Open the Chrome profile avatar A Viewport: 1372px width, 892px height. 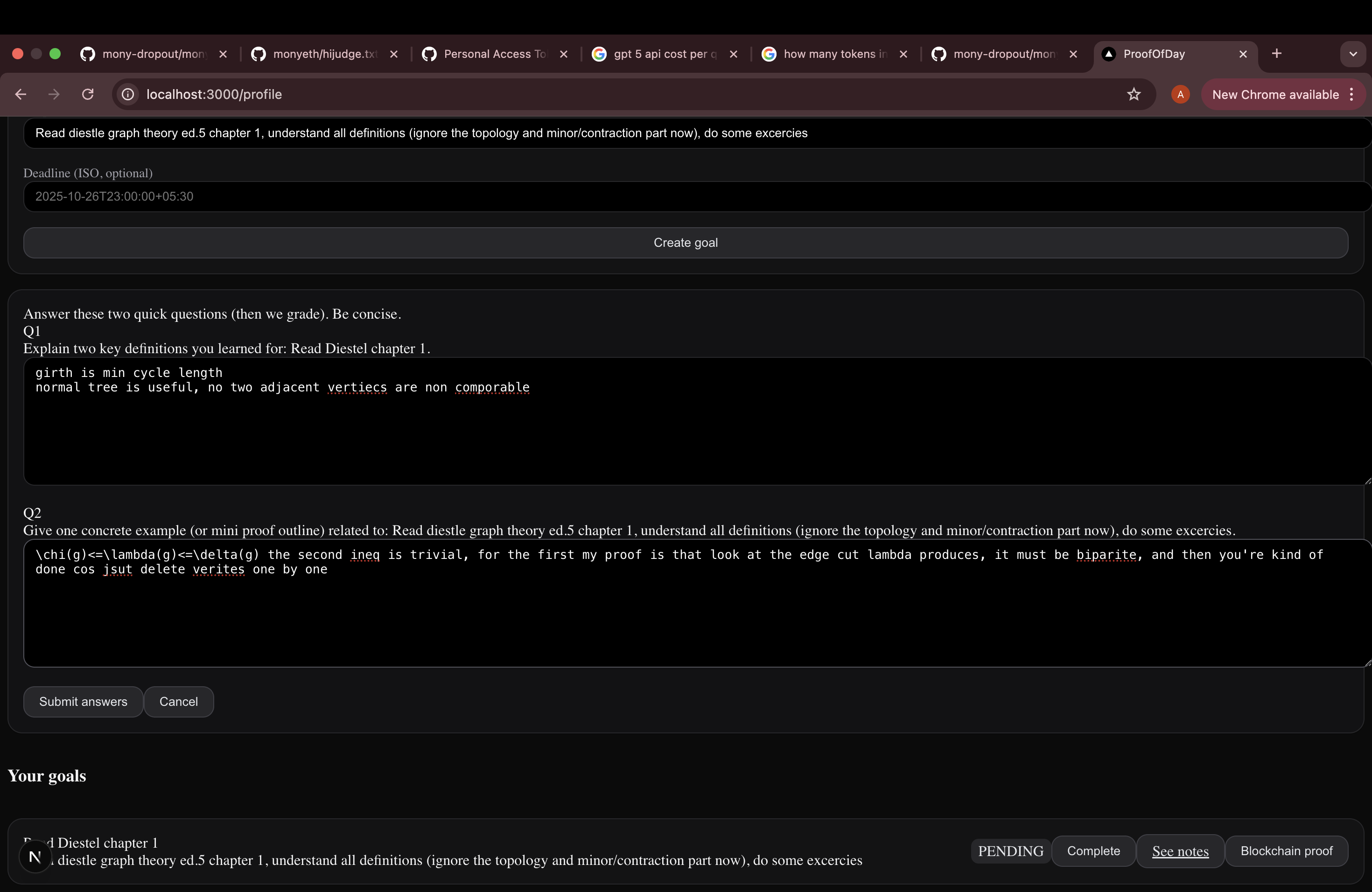(x=1180, y=95)
